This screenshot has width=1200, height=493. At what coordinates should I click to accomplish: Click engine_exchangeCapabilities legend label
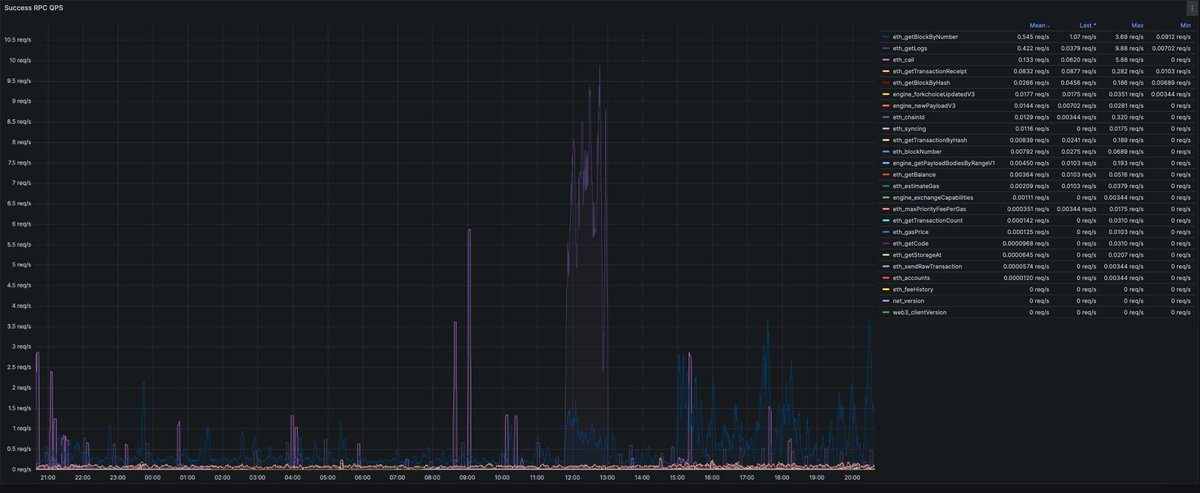pyautogui.click(x=933, y=198)
